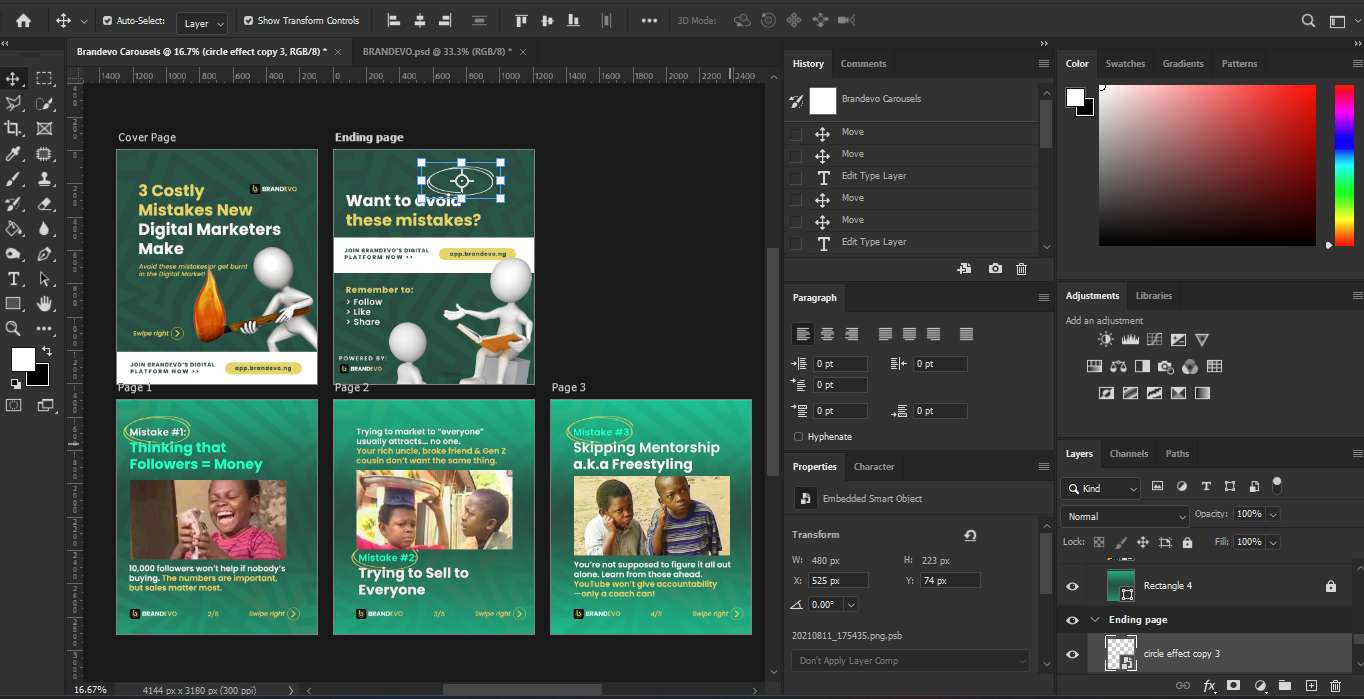The image size is (1364, 699).
Task: Open the Libraries tab
Action: tap(1153, 296)
